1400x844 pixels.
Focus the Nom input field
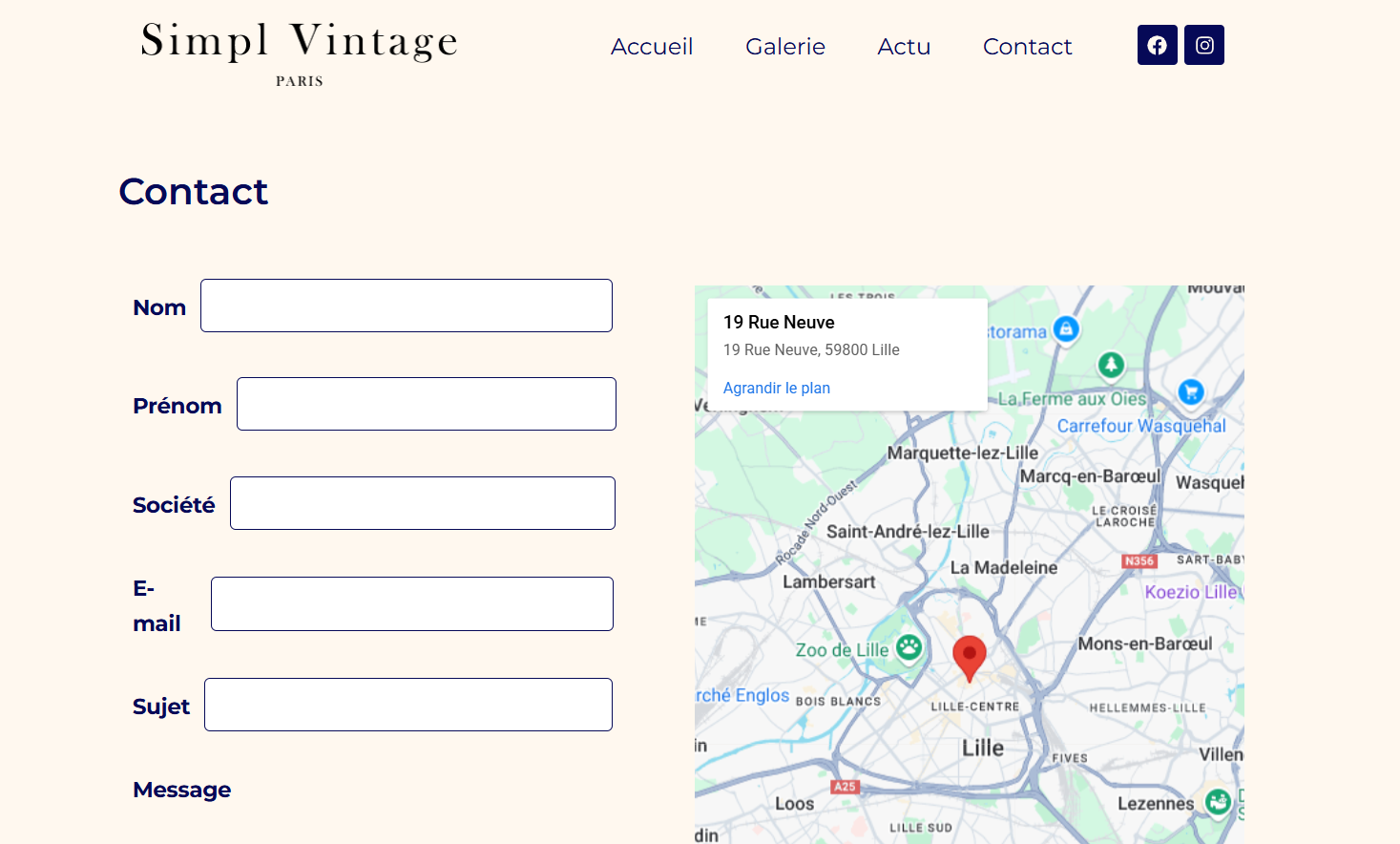pyautogui.click(x=406, y=306)
